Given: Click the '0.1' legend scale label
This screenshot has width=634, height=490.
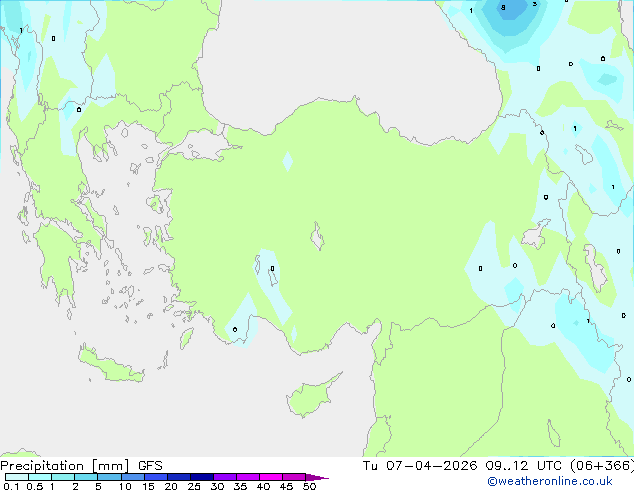Looking at the screenshot, I should click(11, 486).
